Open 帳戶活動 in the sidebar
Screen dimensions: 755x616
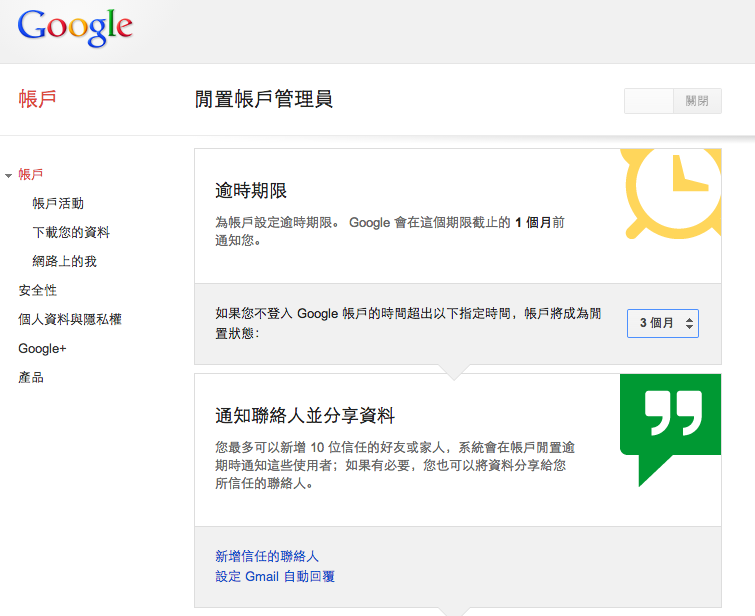[x=58, y=203]
